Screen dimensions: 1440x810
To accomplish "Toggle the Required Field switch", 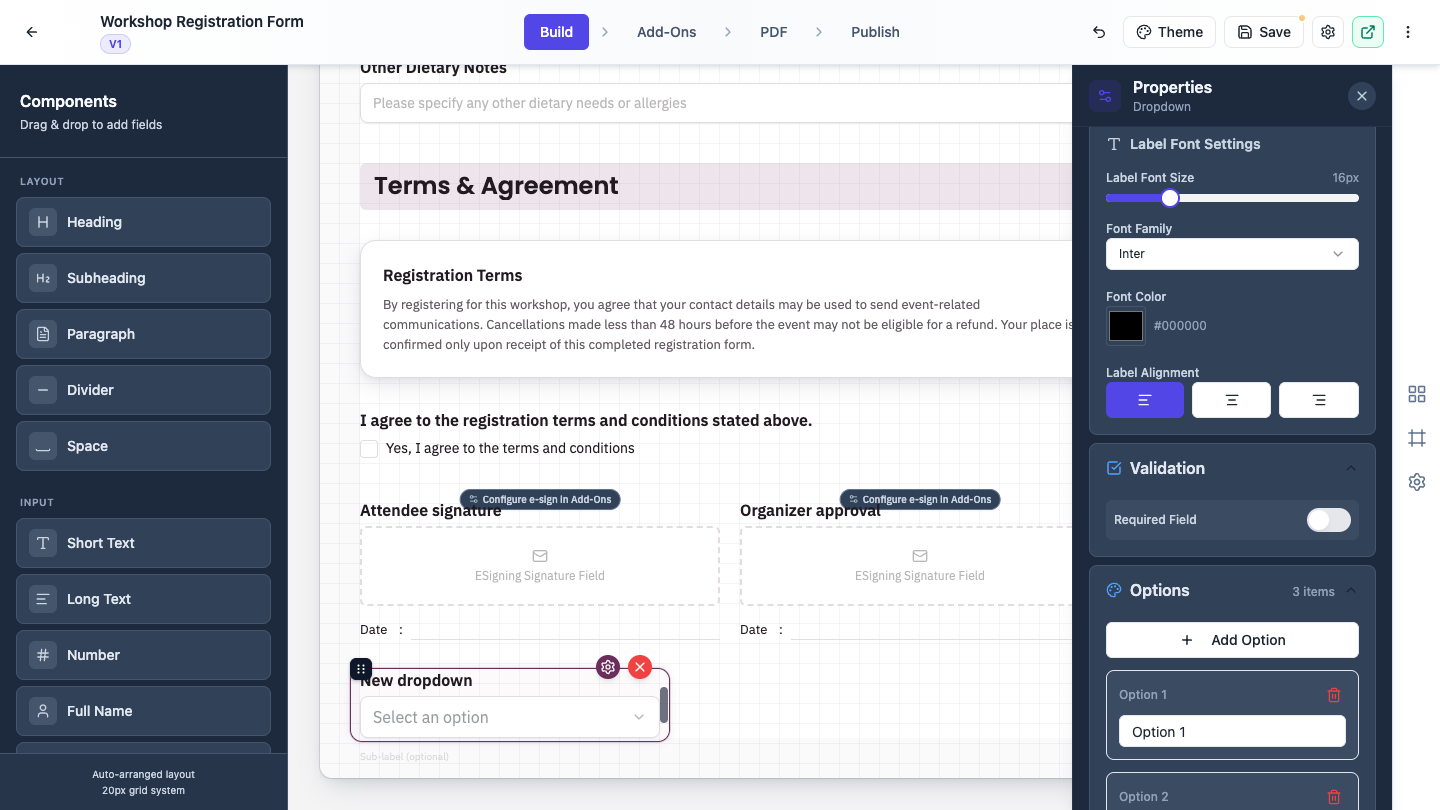I will point(1328,520).
